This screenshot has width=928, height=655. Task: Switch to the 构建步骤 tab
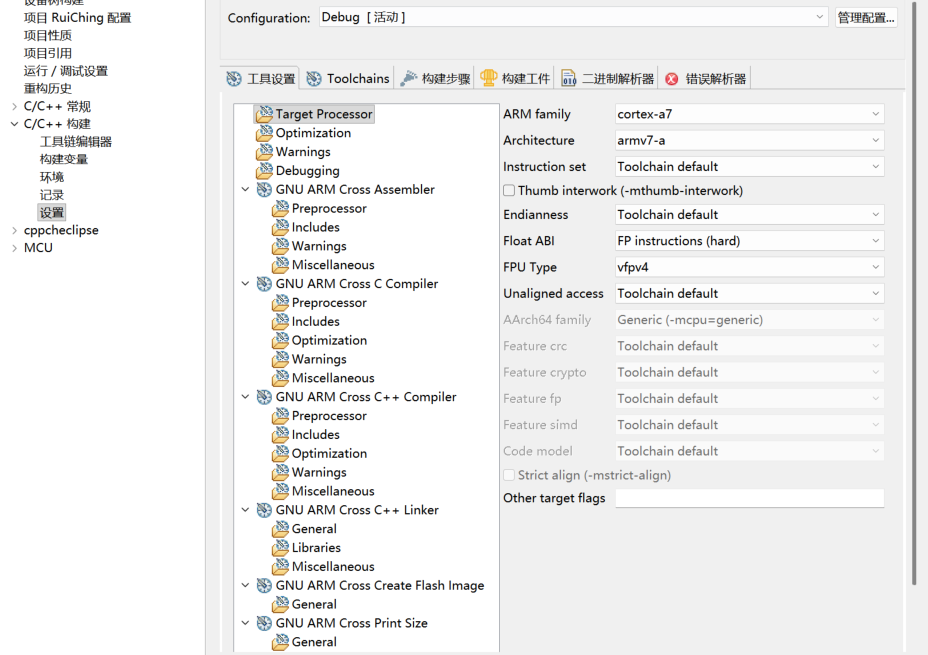[435, 79]
